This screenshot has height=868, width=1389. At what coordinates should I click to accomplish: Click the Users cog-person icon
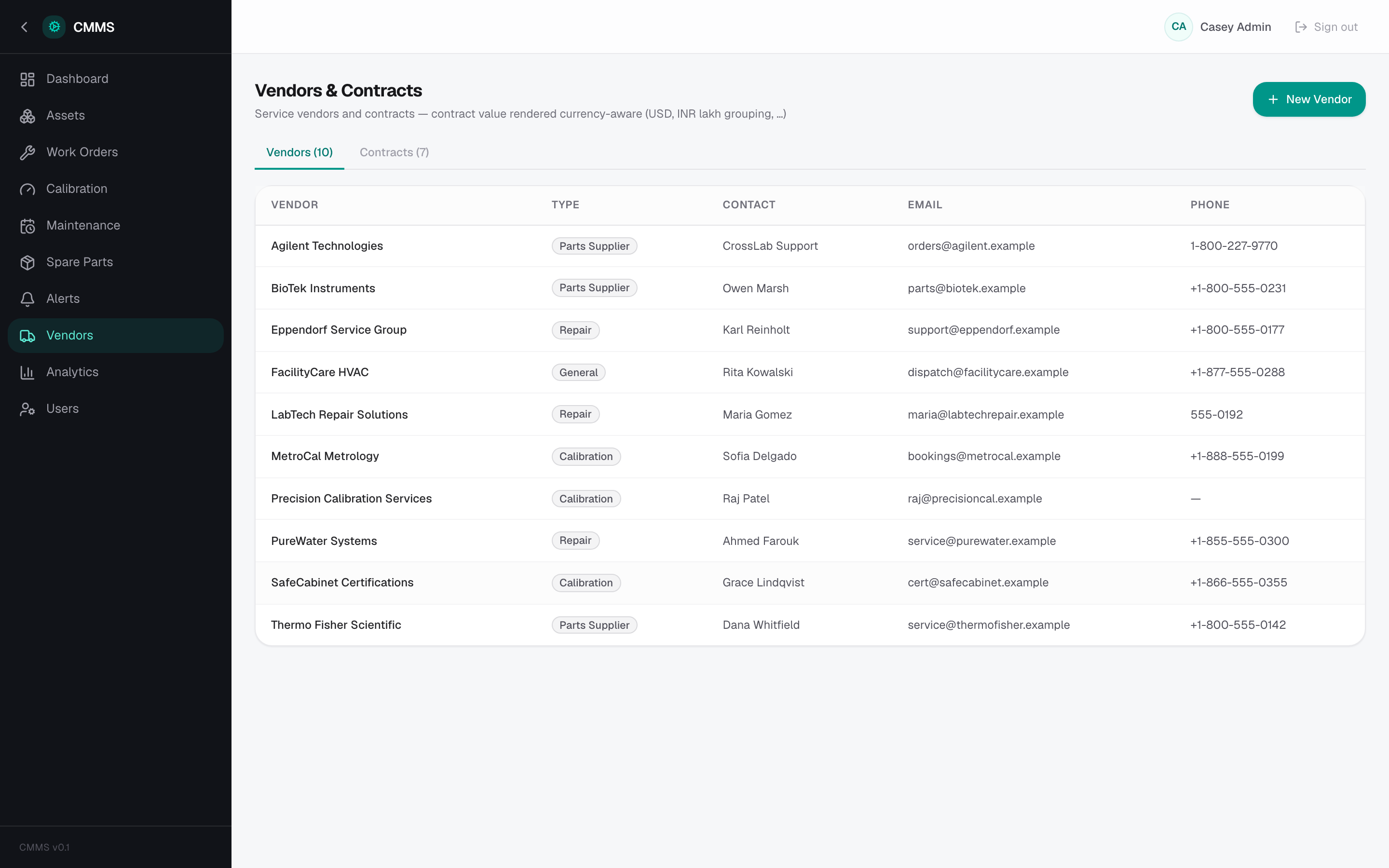tap(27, 409)
